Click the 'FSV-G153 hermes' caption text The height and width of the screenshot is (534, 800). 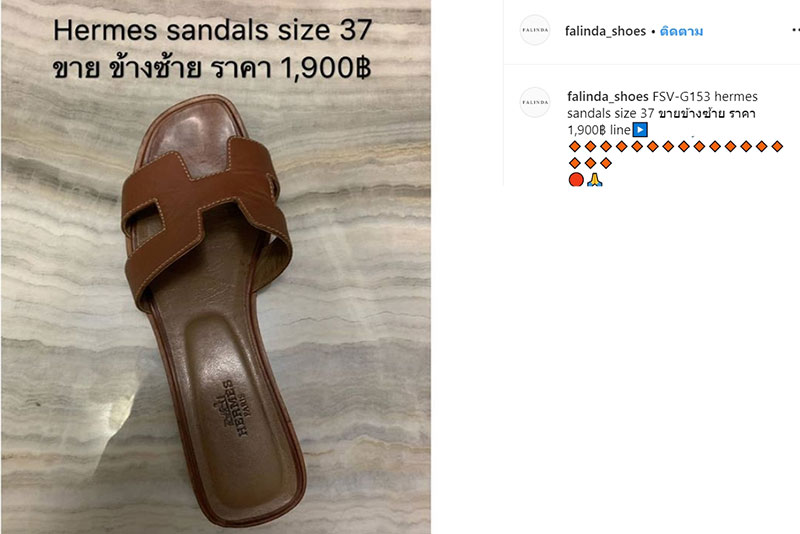point(705,96)
